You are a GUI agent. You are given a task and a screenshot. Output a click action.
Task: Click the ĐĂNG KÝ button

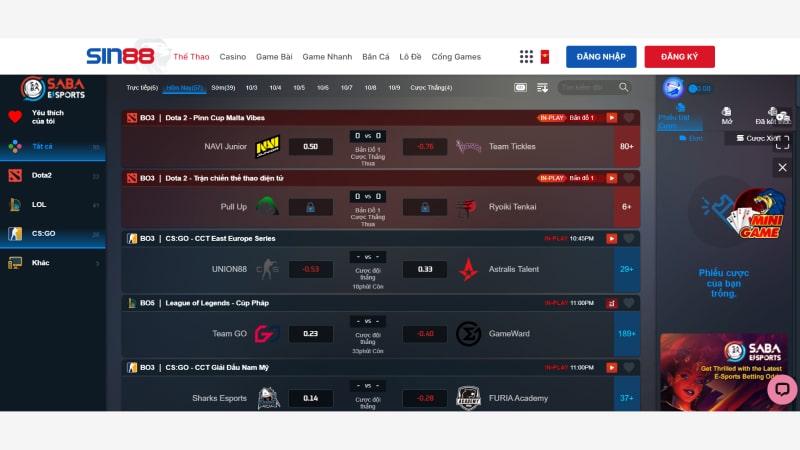click(x=680, y=57)
